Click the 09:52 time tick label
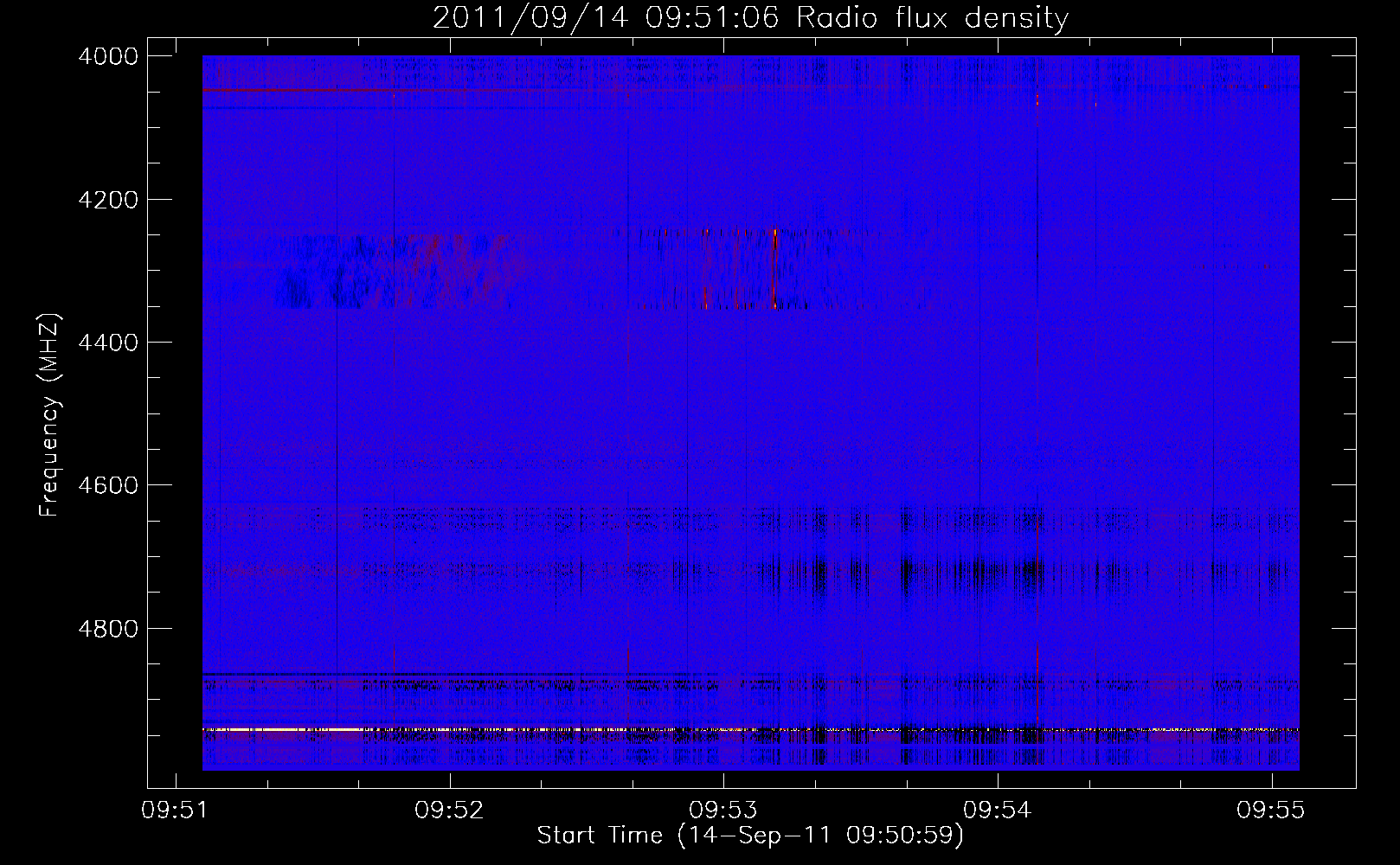Viewport: 1400px width, 865px height. coord(450,810)
